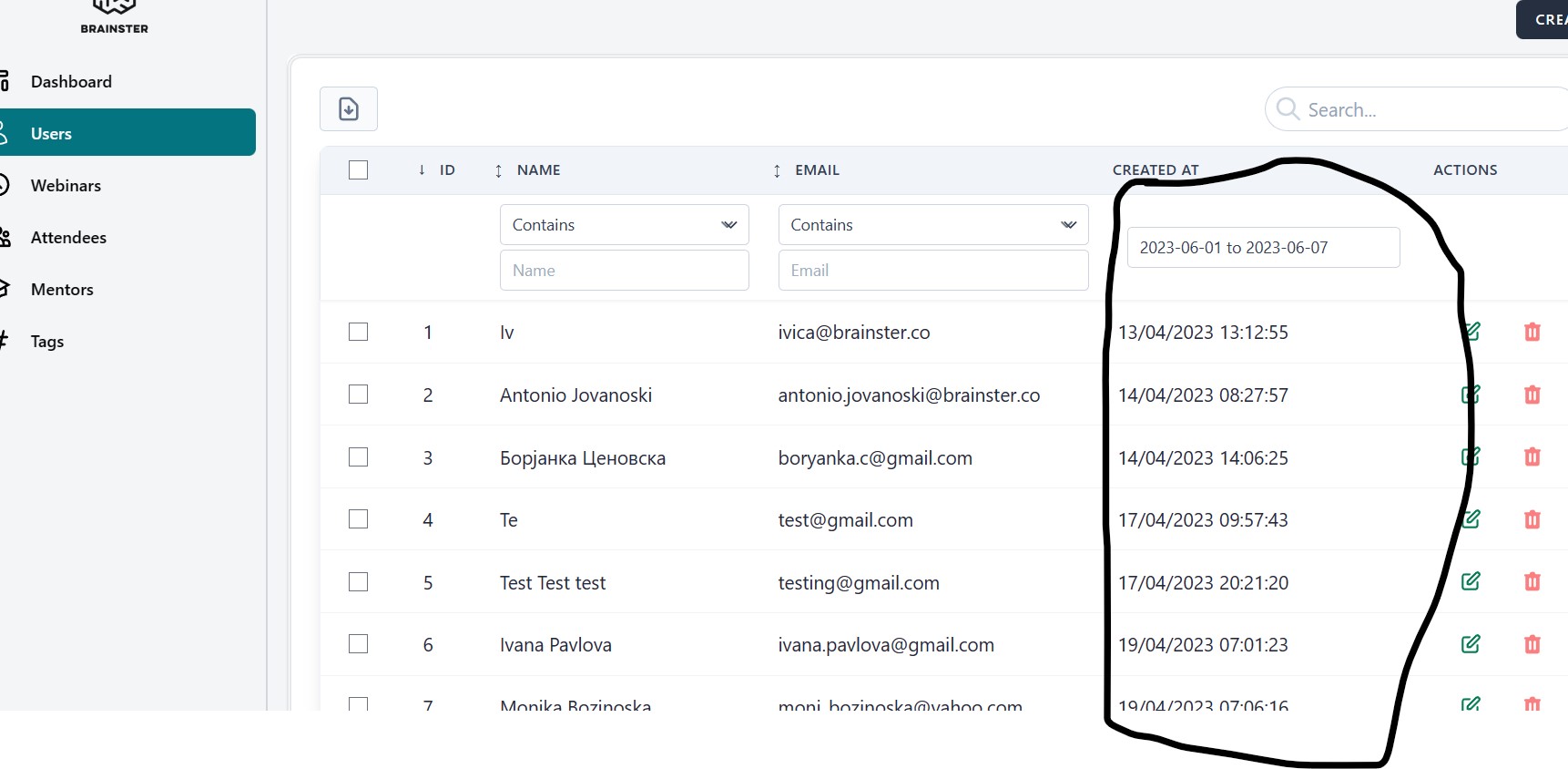1568x769 pixels.
Task: Open the Created At date range picker
Action: [x=1262, y=248]
